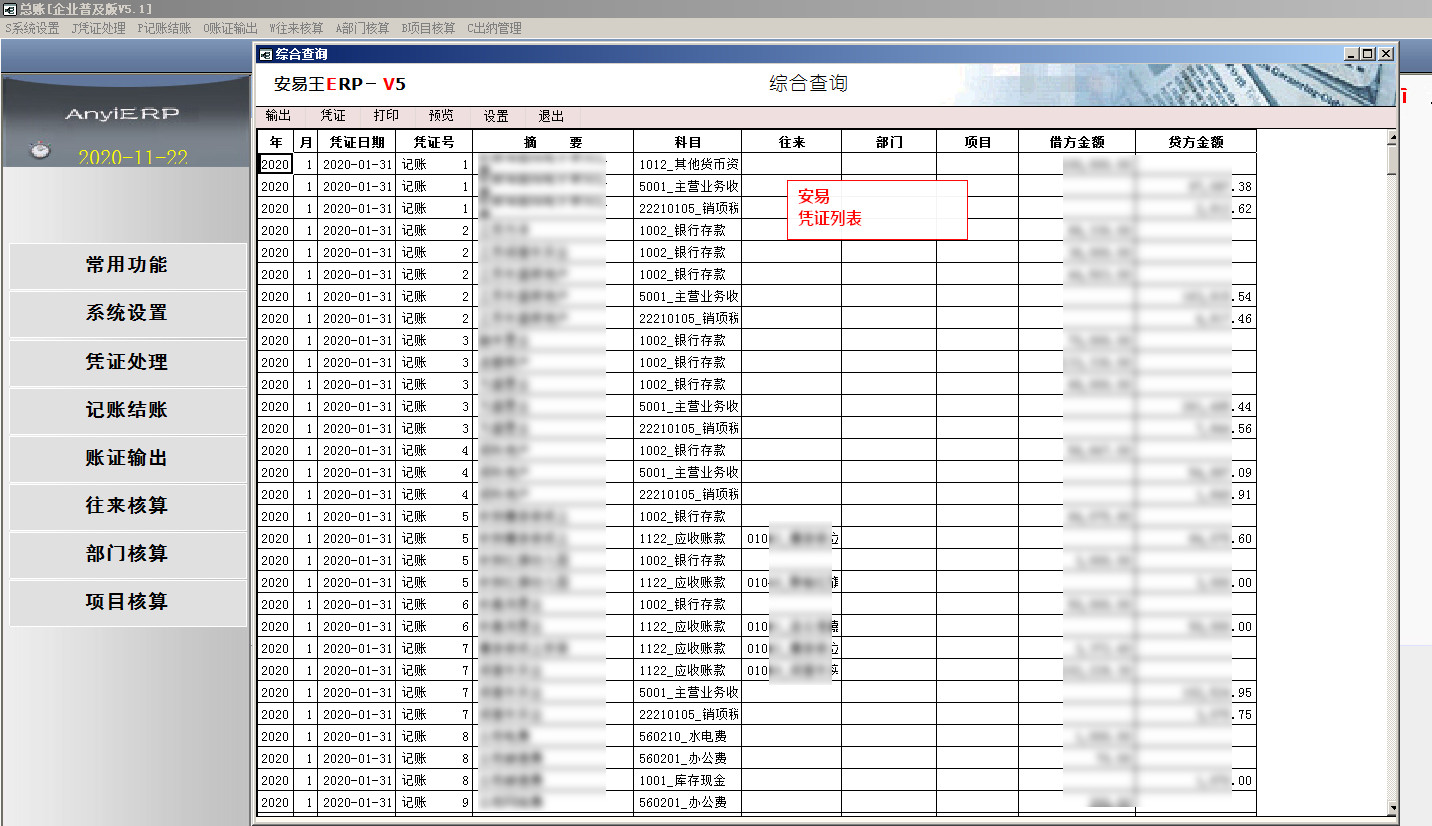Open the C出纳管理 menu
The image size is (1432, 826).
pyautogui.click(x=494, y=28)
